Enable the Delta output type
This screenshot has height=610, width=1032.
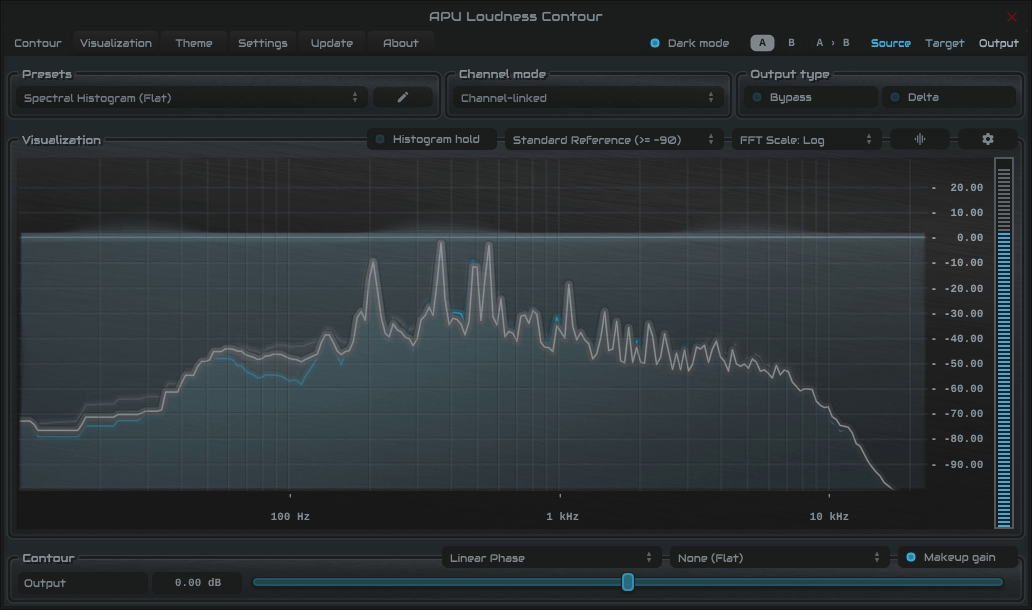click(949, 97)
